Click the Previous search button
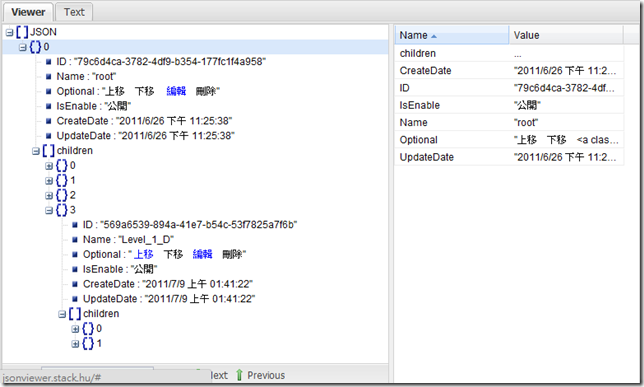Viewport: 644px width, 387px height. (x=261, y=375)
